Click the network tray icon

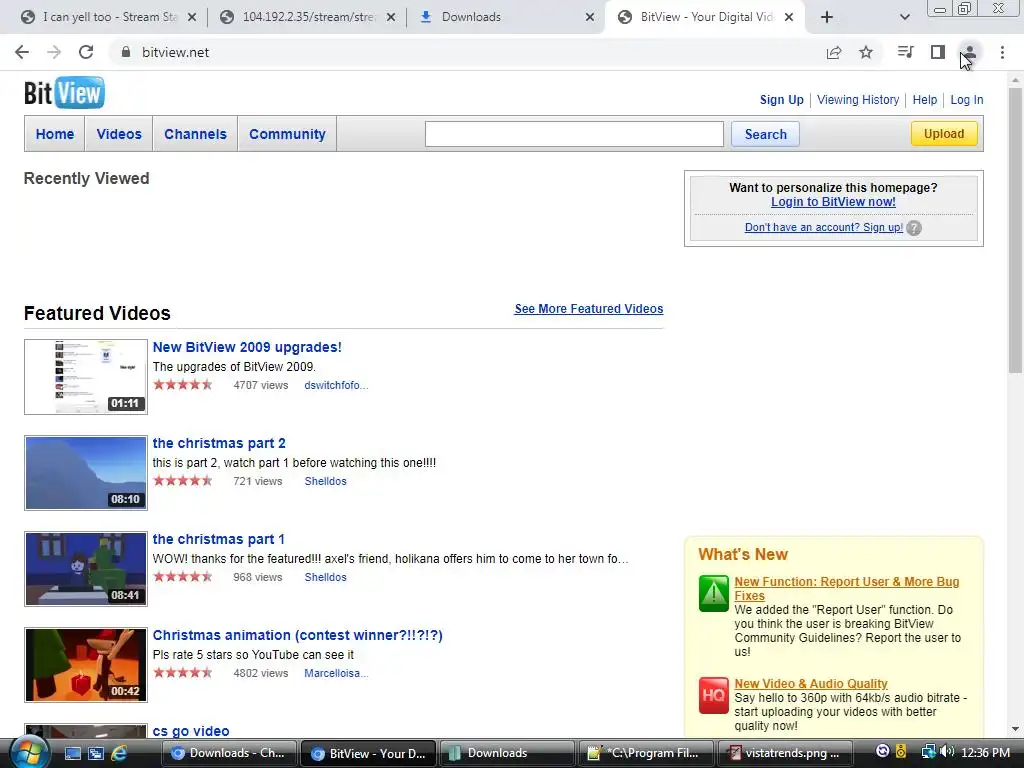point(928,752)
